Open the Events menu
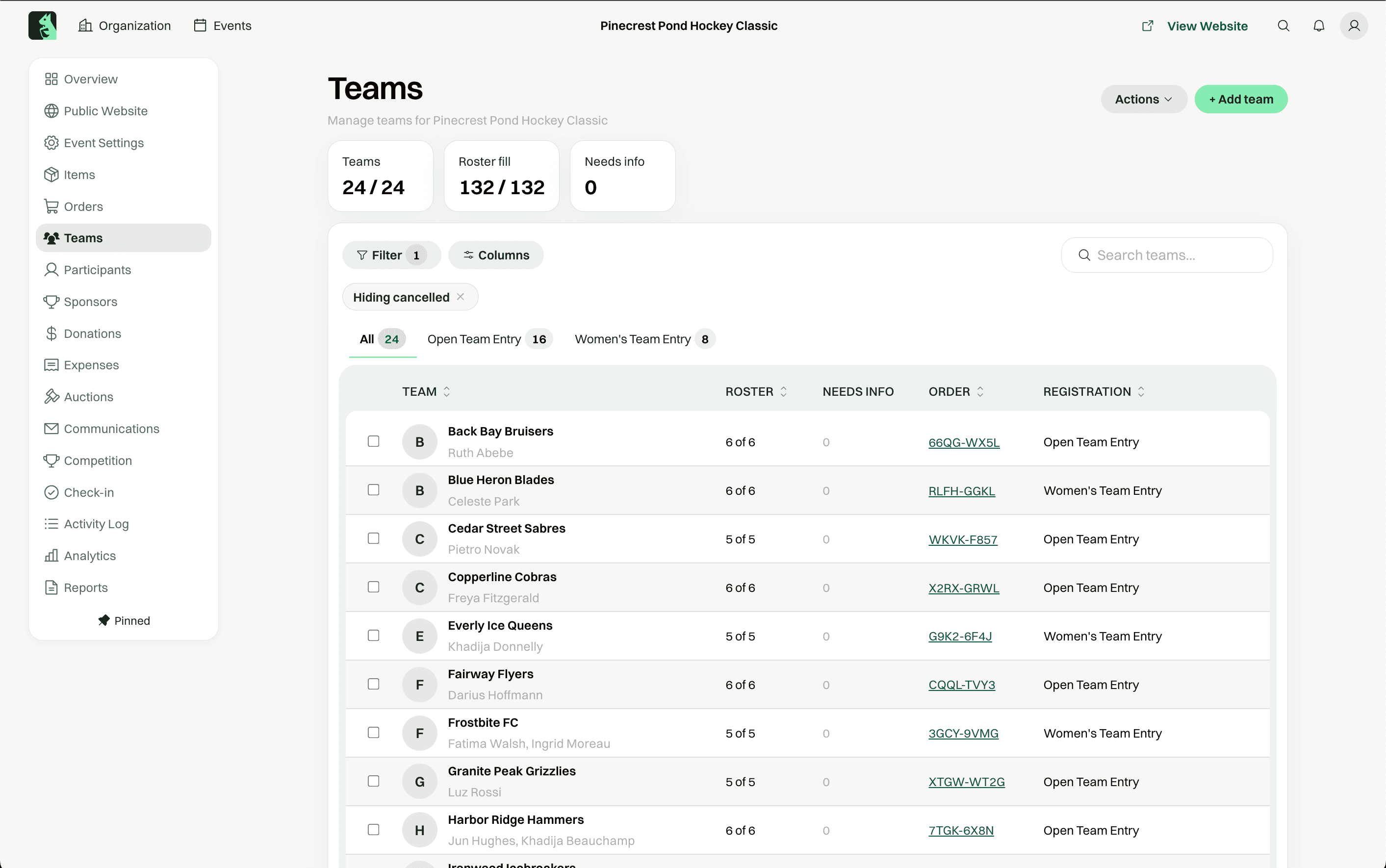1386x868 pixels. (223, 26)
